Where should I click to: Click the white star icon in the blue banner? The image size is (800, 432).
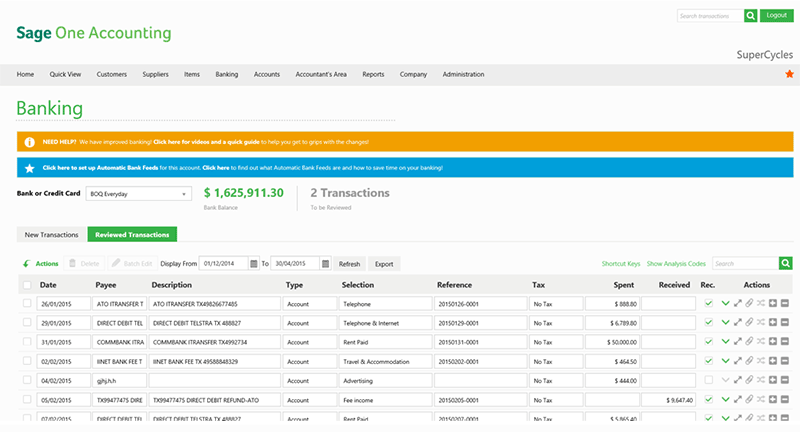click(30, 168)
